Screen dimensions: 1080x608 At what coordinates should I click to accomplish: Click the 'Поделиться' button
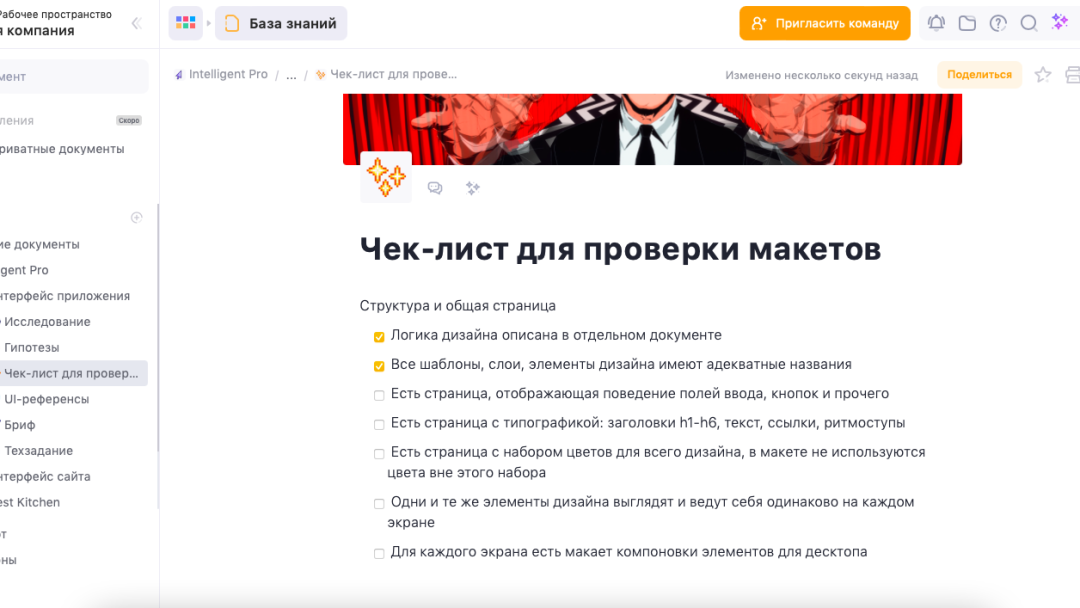[x=979, y=74]
